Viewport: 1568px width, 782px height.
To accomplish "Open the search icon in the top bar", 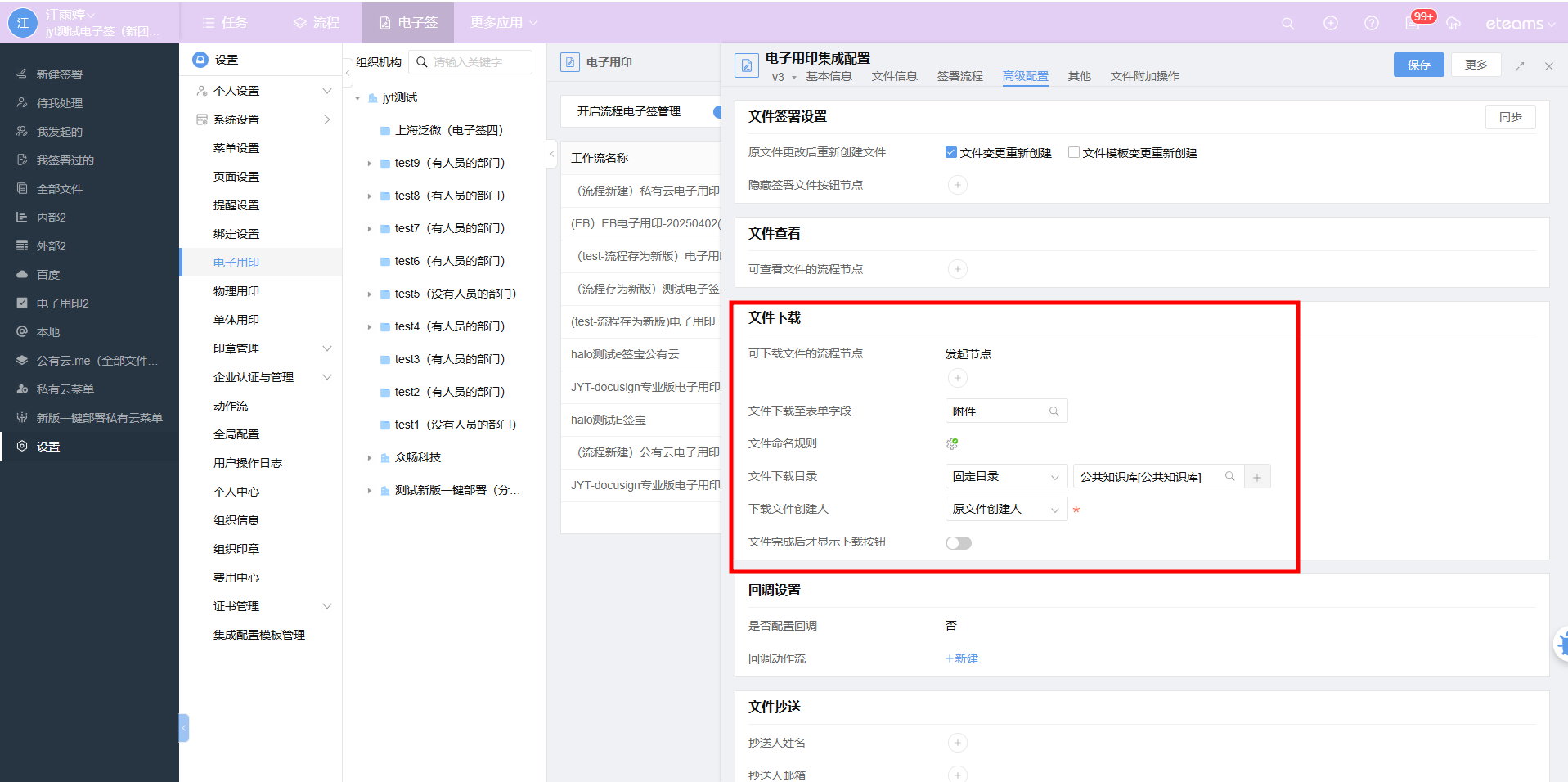I will click(x=1287, y=23).
